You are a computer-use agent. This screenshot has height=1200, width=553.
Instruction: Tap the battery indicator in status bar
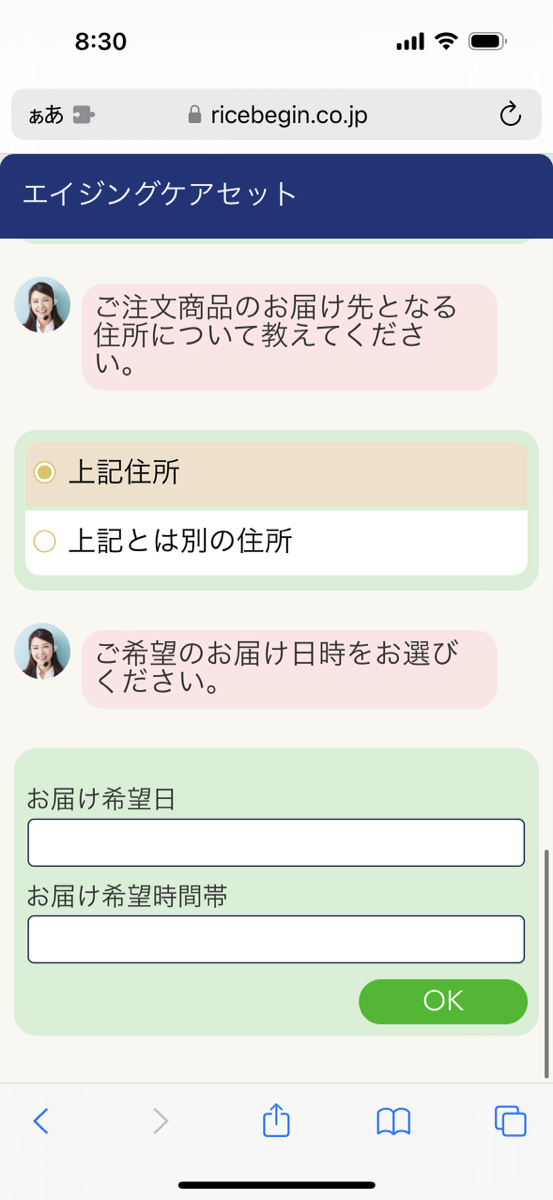(488, 42)
